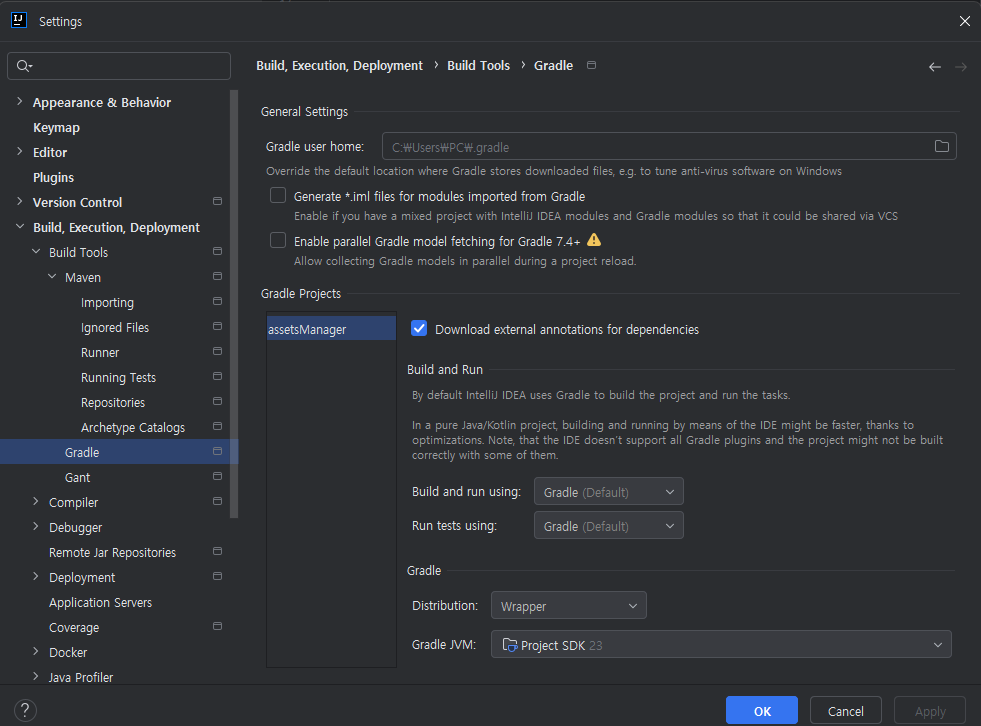This screenshot has height=726, width=981.
Task: Open the Distribution Wrapper dropdown
Action: [x=569, y=606]
